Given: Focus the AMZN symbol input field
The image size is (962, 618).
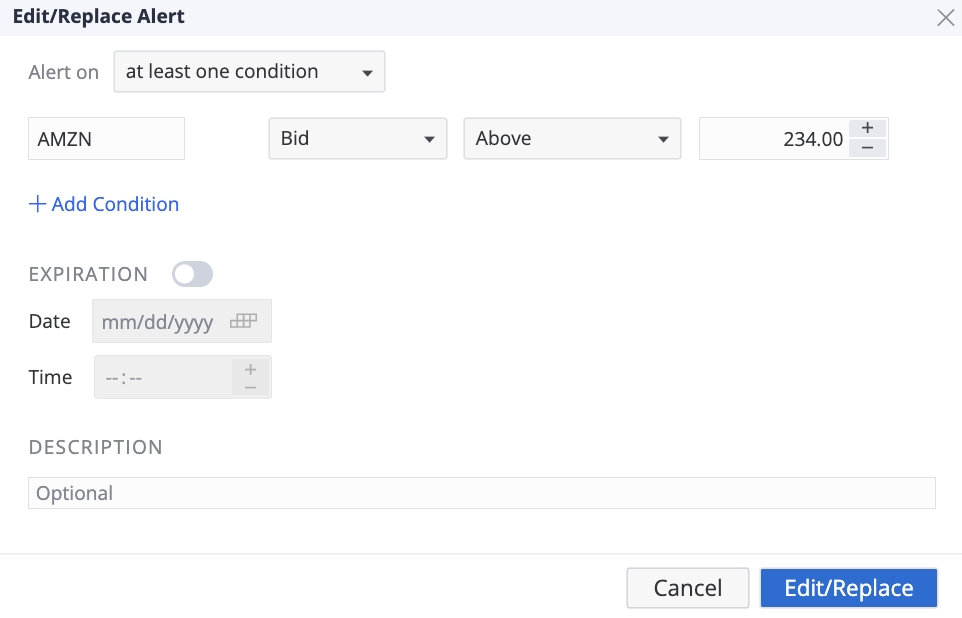Looking at the screenshot, I should click(x=106, y=139).
